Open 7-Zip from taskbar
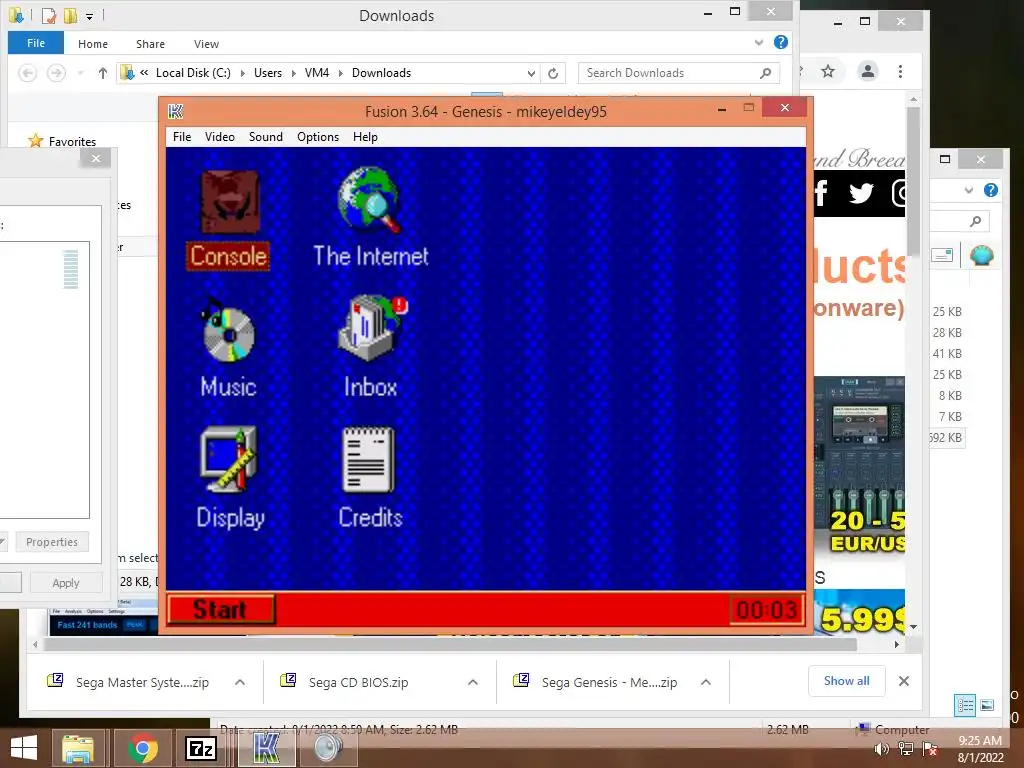 click(x=201, y=748)
